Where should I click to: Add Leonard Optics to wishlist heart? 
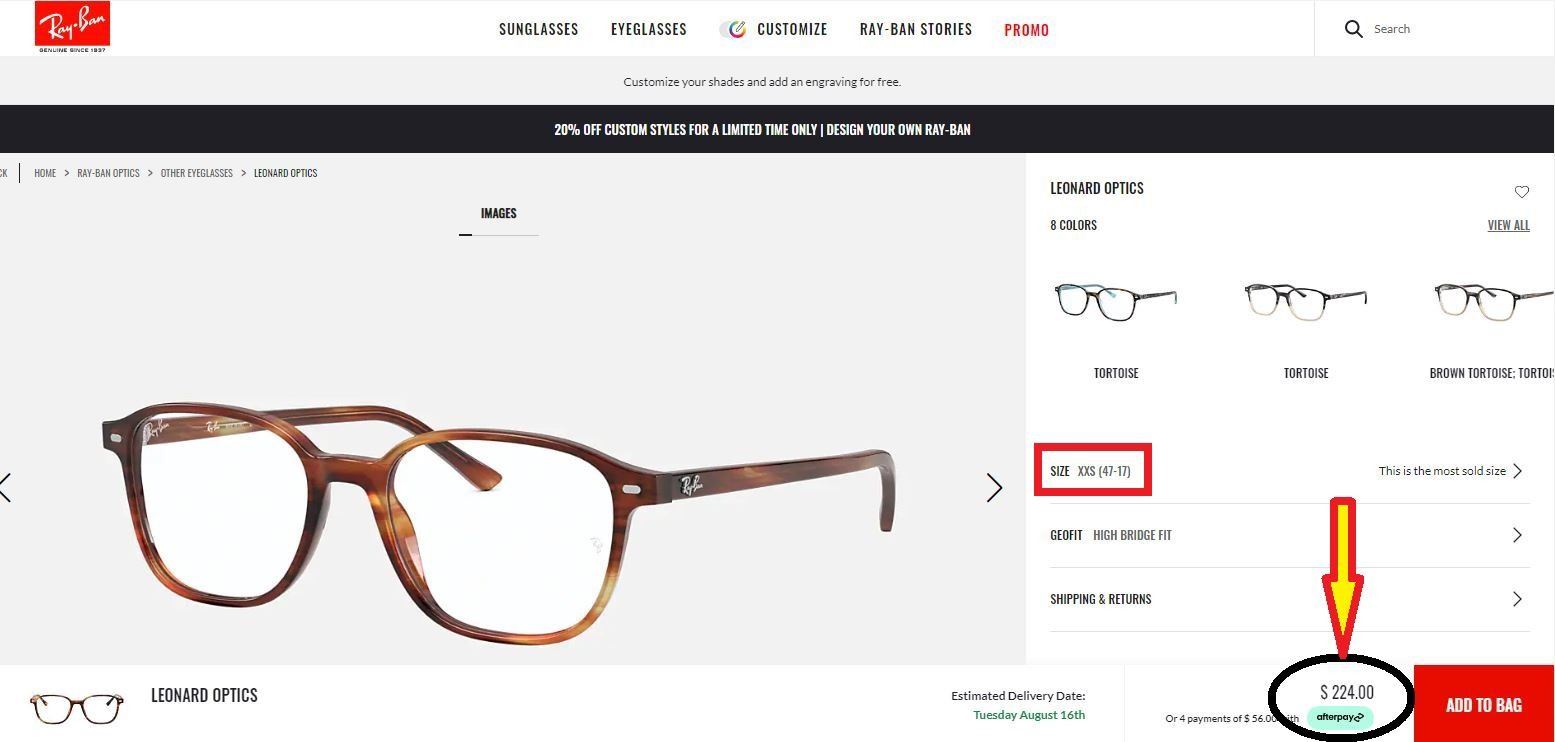(x=1521, y=192)
